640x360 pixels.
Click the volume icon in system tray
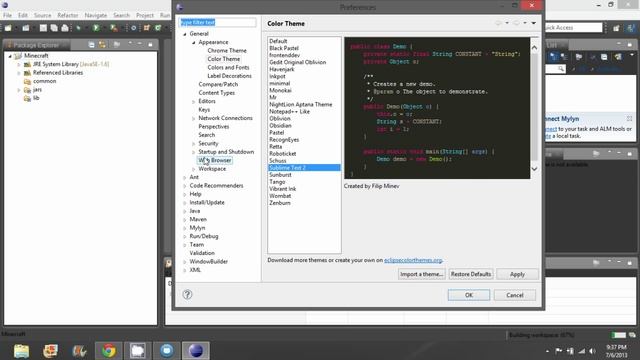pos(593,351)
